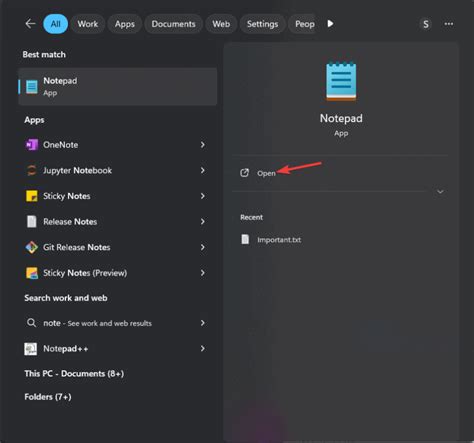Click the Notepad title in preview pane
Image resolution: width=474 pixels, height=443 pixels.
[x=341, y=118]
